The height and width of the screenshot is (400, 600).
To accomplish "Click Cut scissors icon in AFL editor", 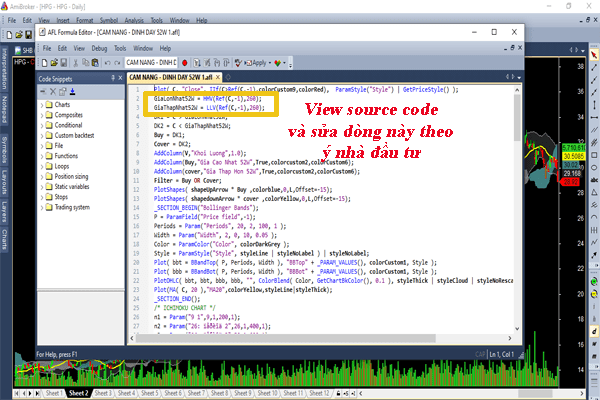I will 76,63.
